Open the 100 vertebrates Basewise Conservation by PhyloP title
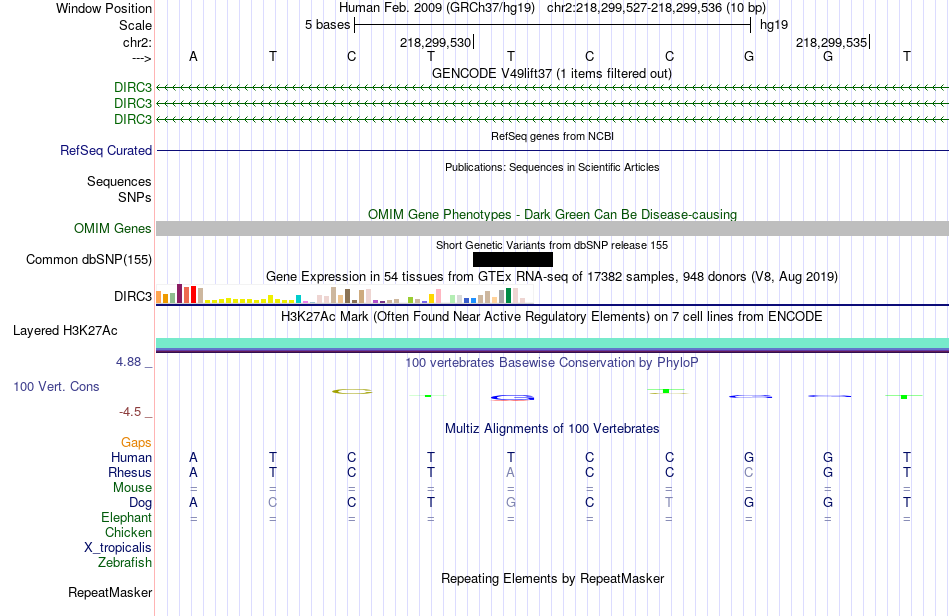 (x=552, y=362)
